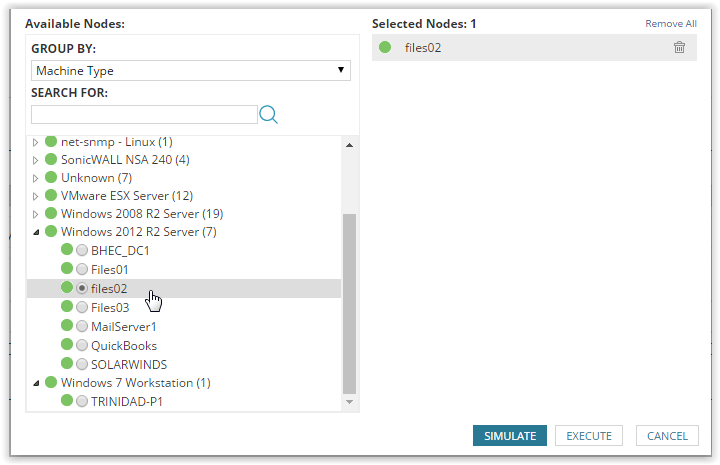Click the Unknown (7) tree label
Image resolution: width=720 pixels, height=465 pixels.
click(x=96, y=178)
